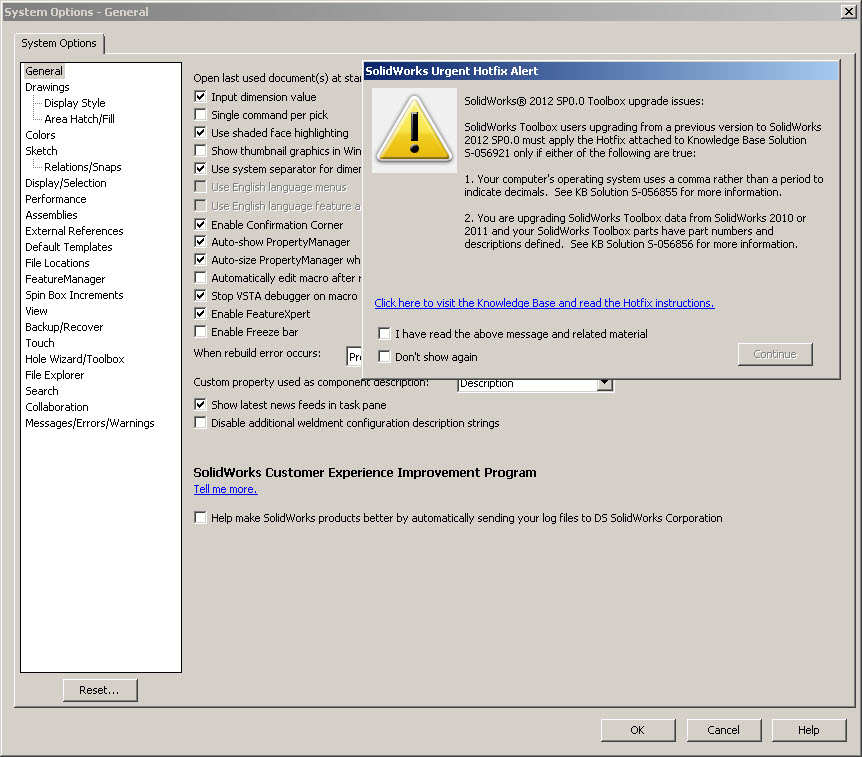Screen dimensions: 862x757
Task: Toggle 'Use shaded face highlighting'
Action: pos(199,132)
